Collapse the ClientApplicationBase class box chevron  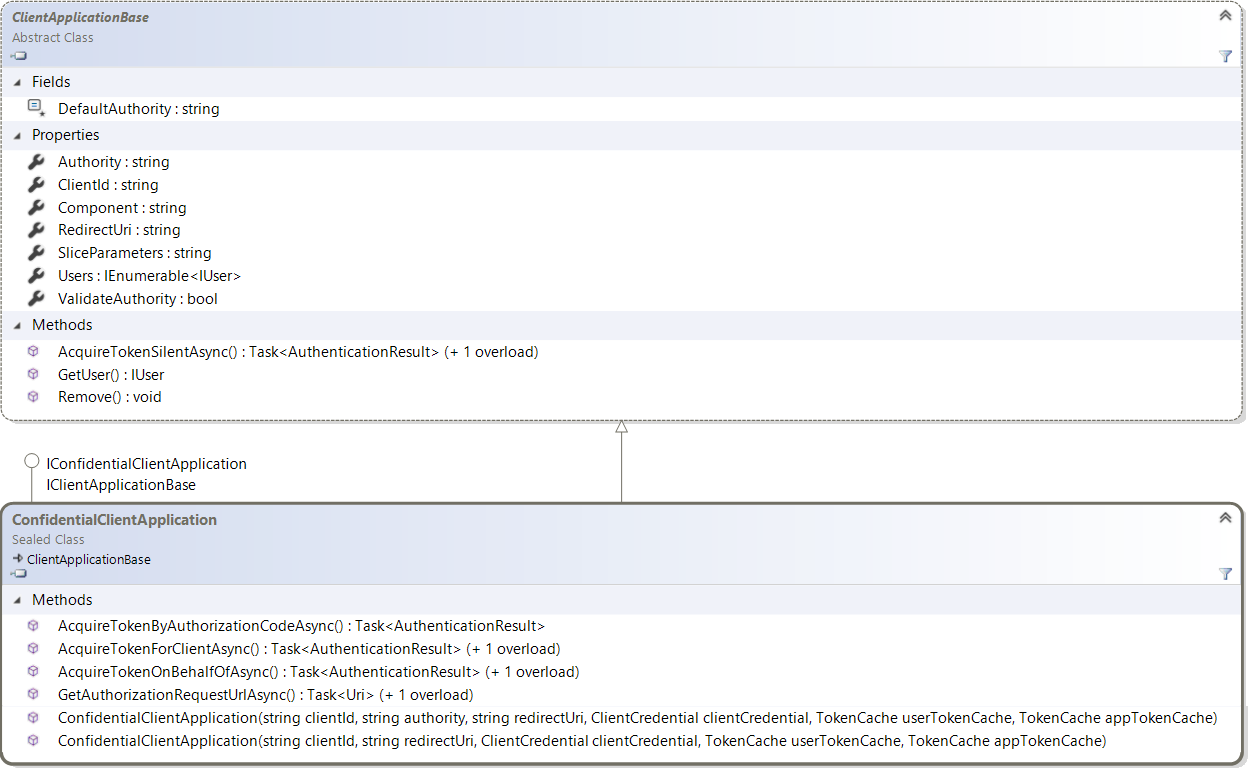1225,16
